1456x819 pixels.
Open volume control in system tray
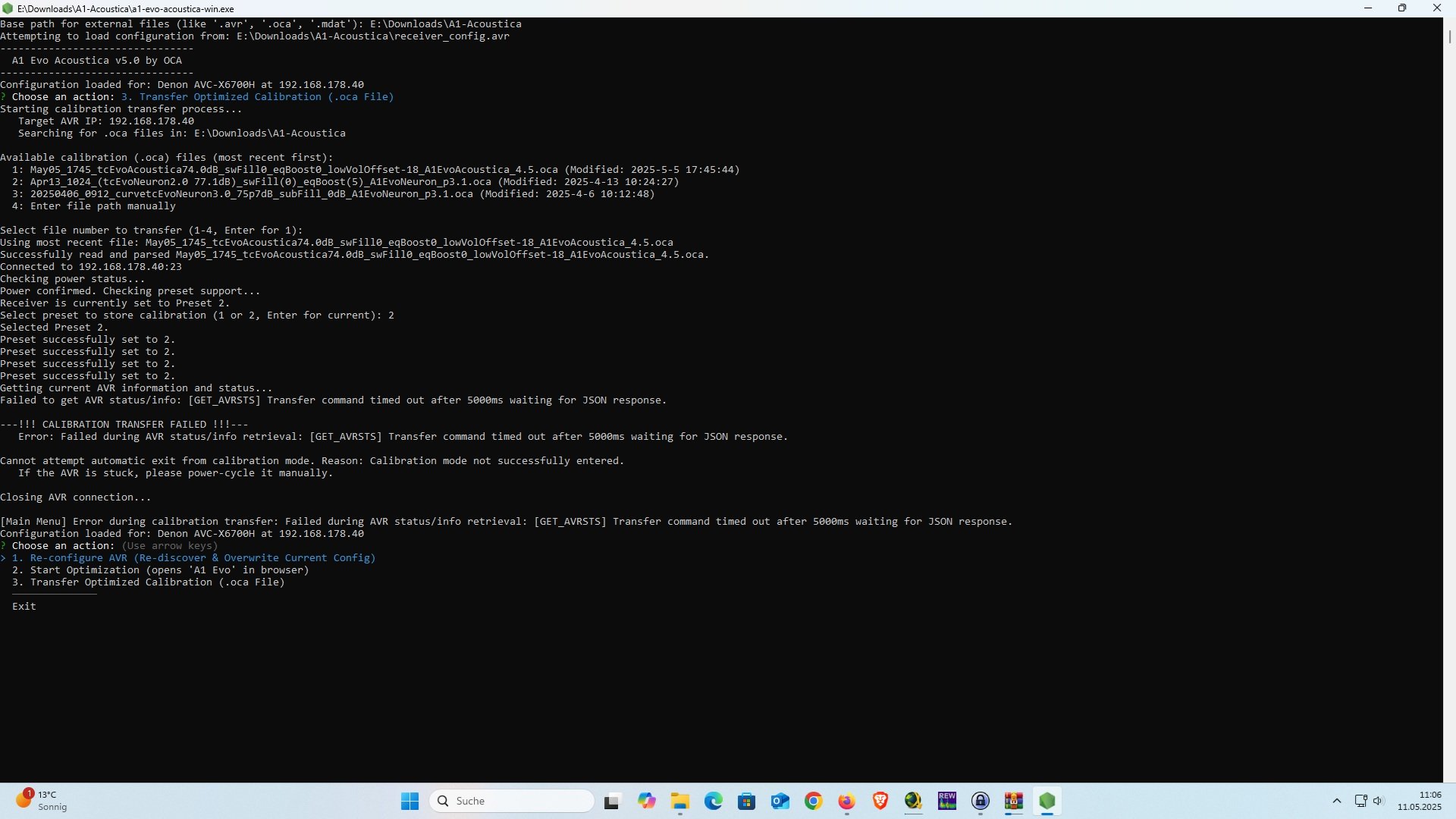(x=1378, y=801)
